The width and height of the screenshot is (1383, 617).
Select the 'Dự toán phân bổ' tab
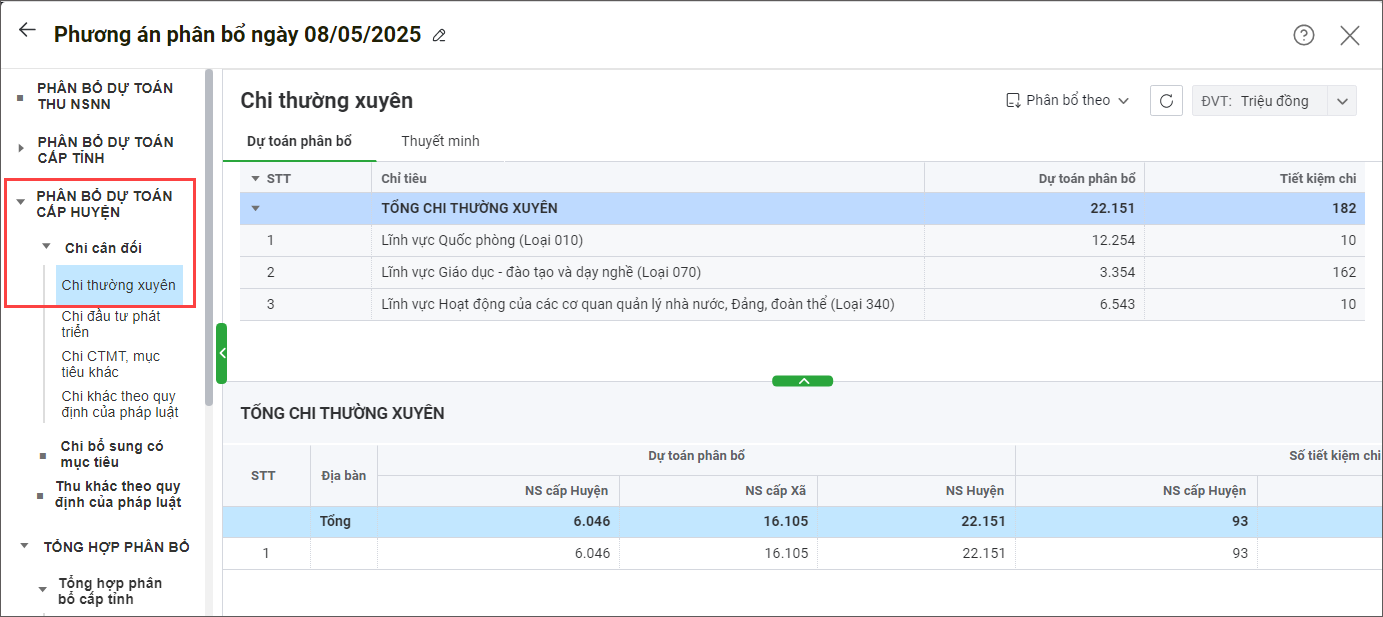(299, 141)
